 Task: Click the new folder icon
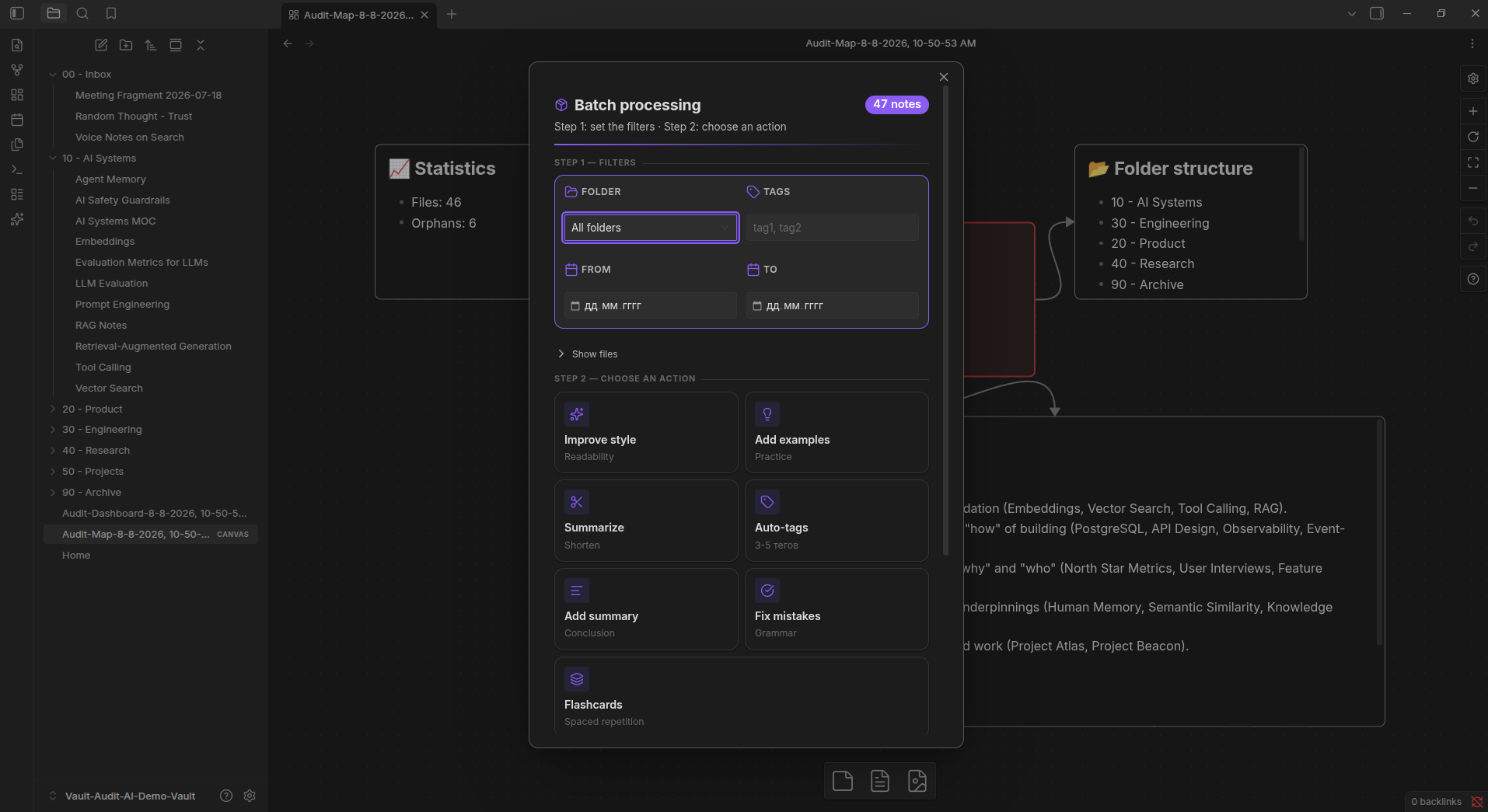[x=126, y=45]
